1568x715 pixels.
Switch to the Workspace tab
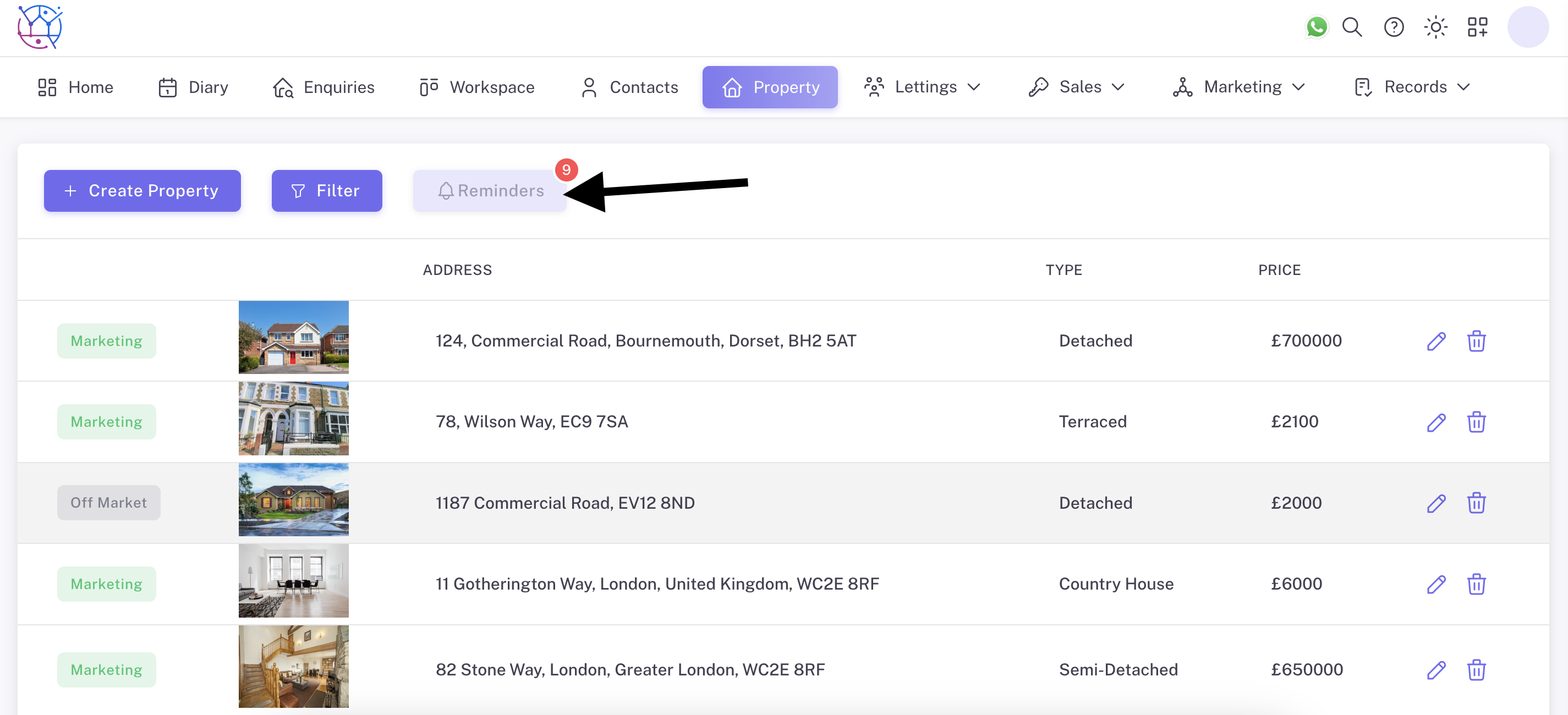[x=477, y=87]
